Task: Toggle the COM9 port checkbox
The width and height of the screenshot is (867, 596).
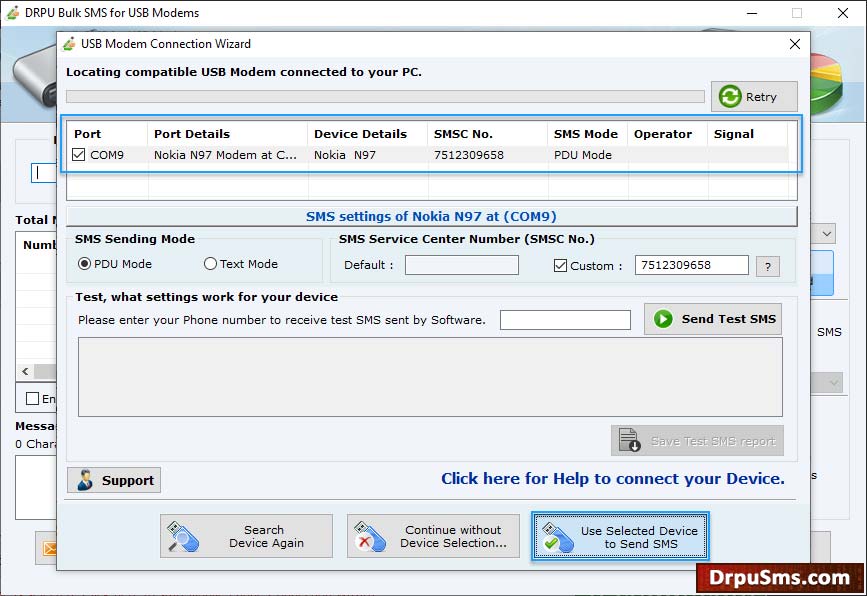Action: coord(79,155)
